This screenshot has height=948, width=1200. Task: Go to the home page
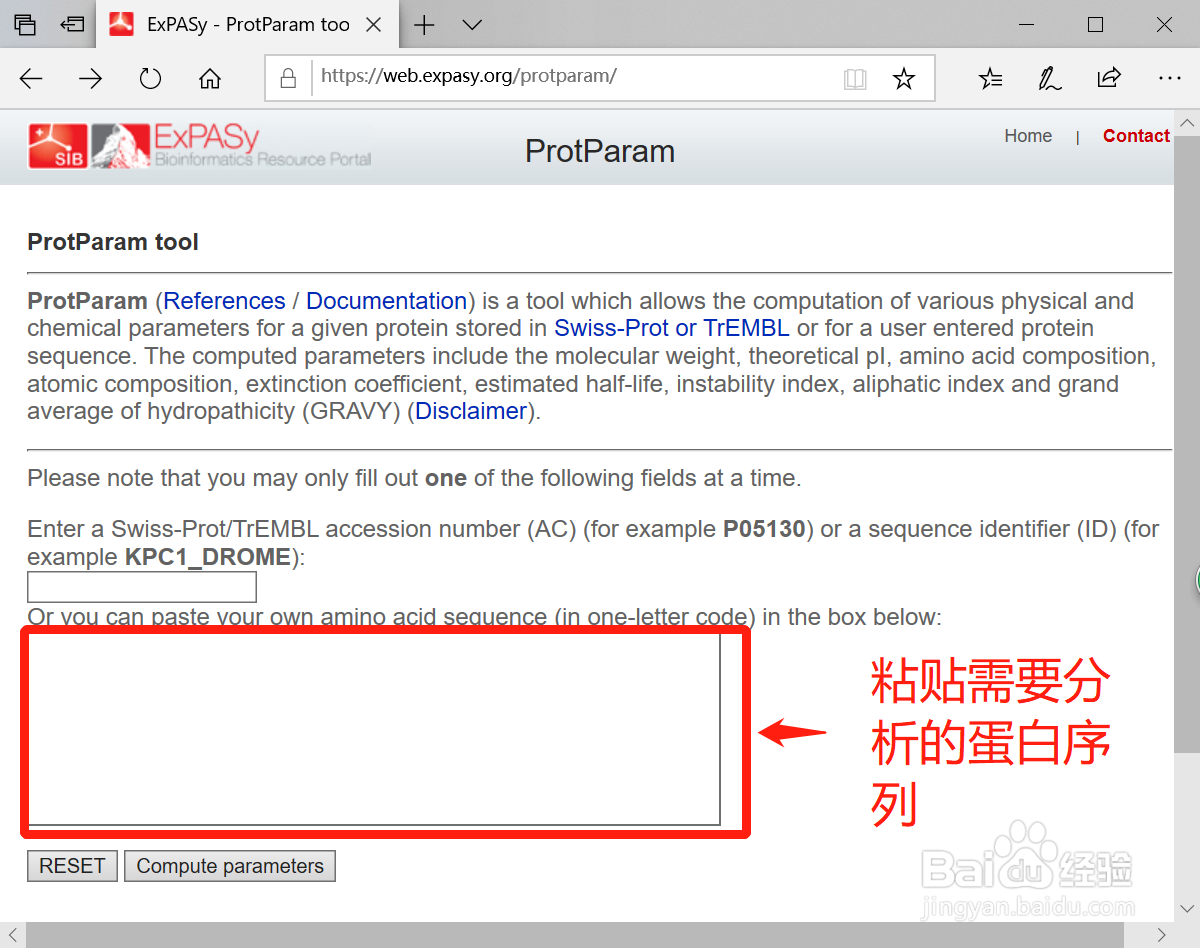[210, 79]
